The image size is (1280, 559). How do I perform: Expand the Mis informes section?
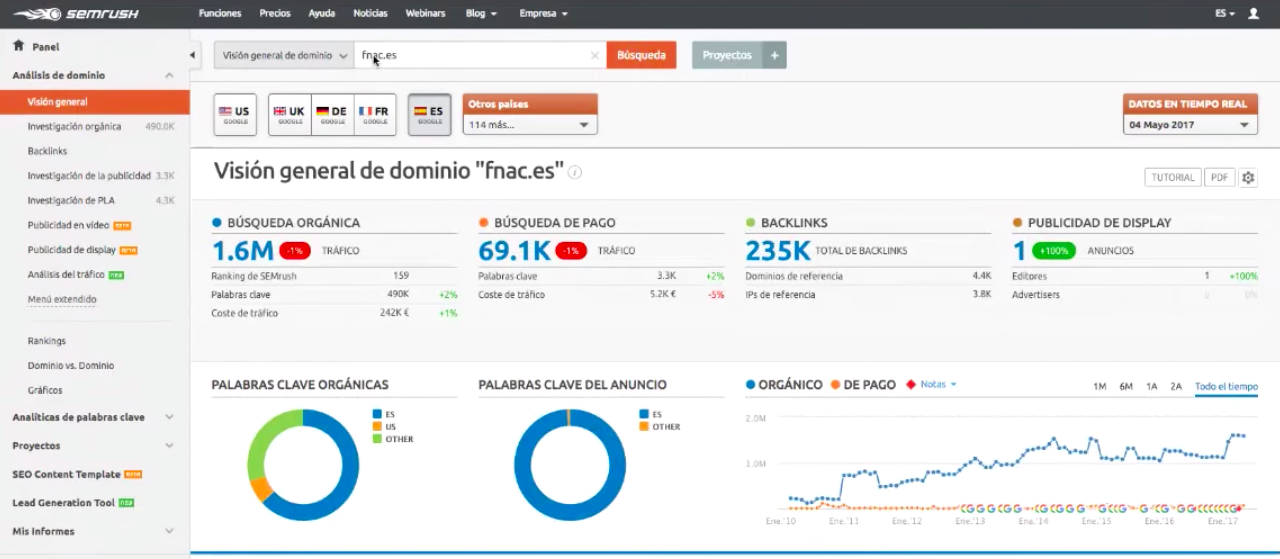point(169,531)
